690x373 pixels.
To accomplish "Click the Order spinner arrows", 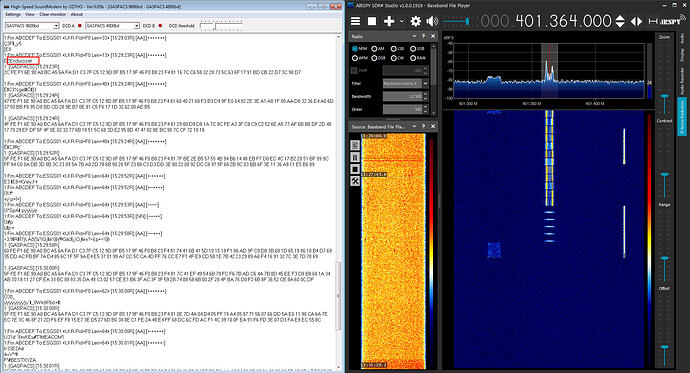I will (x=426, y=109).
